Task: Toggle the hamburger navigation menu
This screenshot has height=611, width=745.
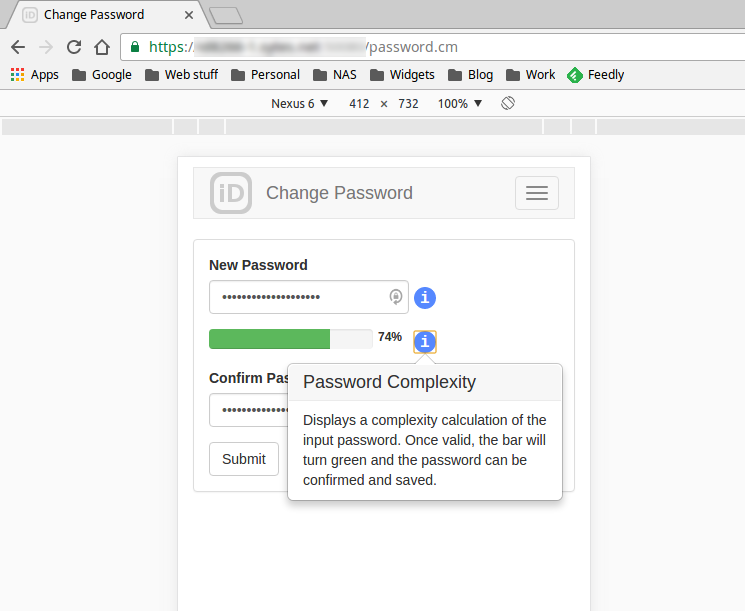Action: pos(537,193)
